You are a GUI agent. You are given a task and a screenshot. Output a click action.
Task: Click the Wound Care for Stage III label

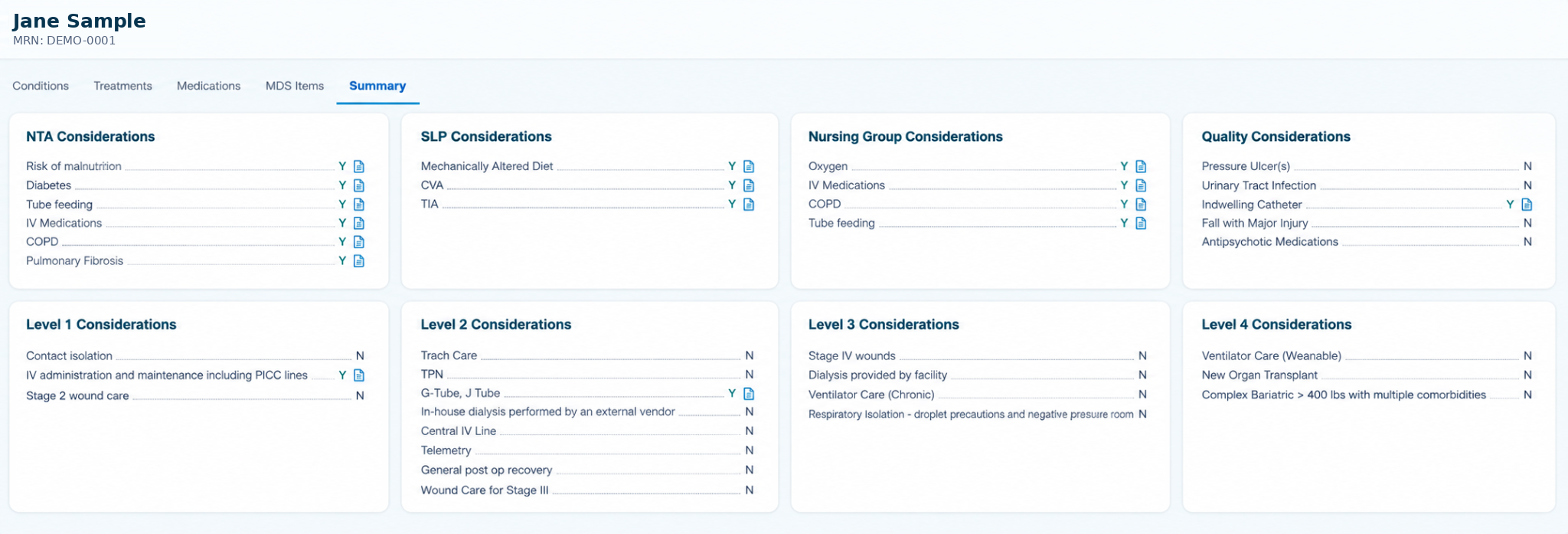coord(485,490)
